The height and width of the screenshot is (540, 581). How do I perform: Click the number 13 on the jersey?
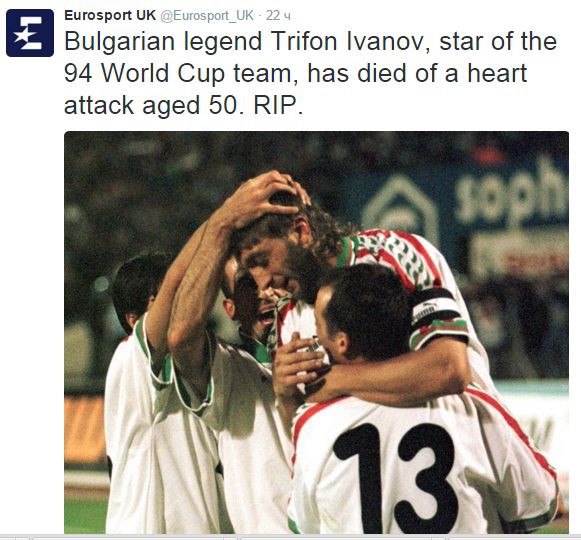(394, 478)
